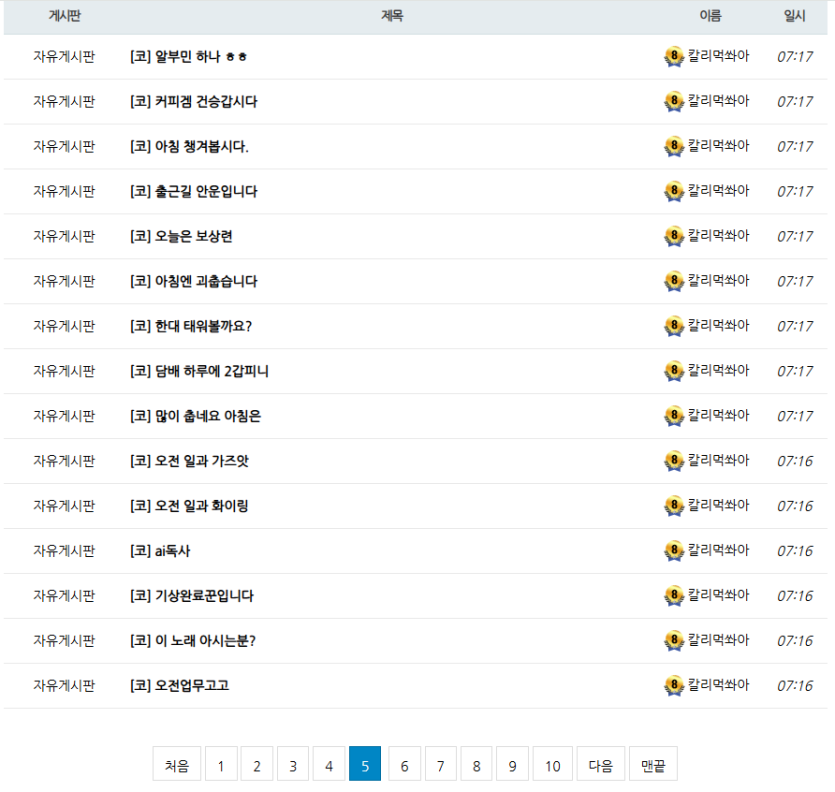This screenshot has width=835, height=792.
Task: Click level medal icon in '오전 일과 가즈앗' row
Action: point(674,461)
